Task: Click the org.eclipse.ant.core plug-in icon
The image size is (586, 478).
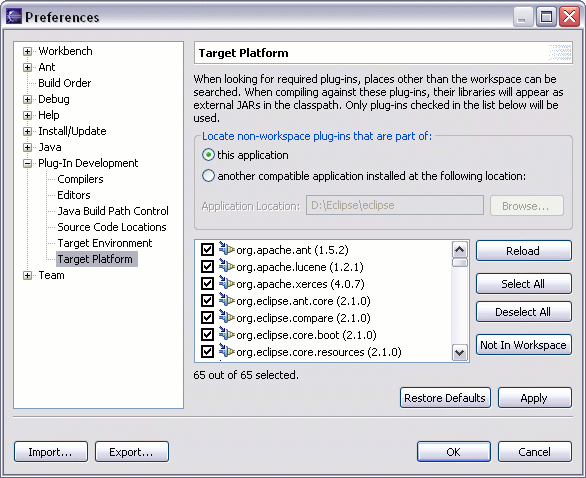Action: (226, 300)
